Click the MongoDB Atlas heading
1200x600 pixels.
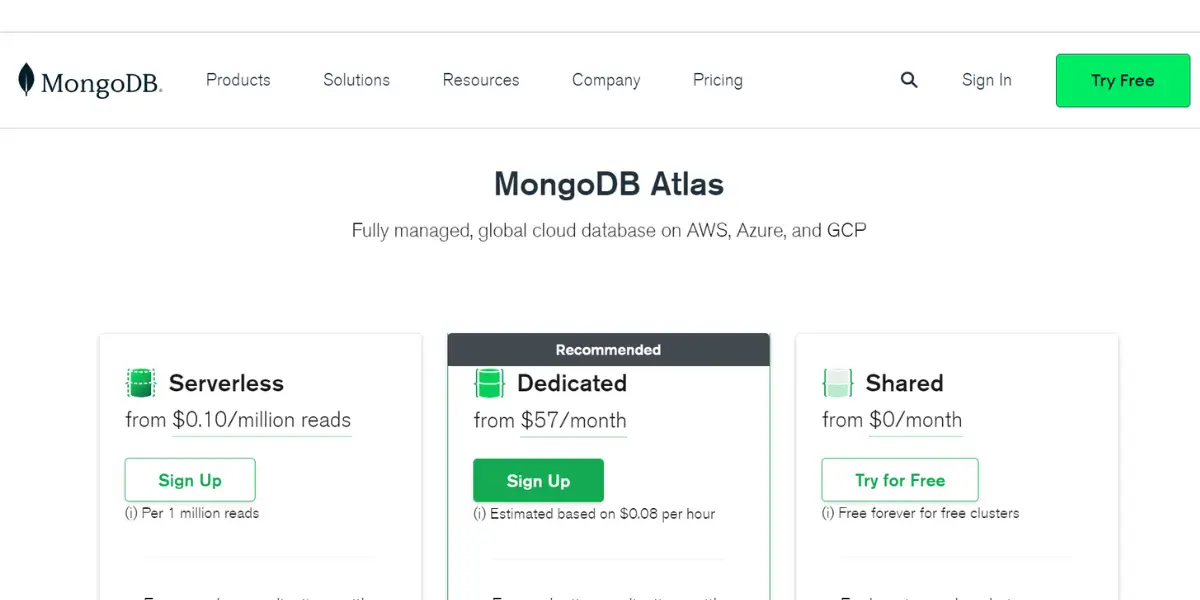609,184
